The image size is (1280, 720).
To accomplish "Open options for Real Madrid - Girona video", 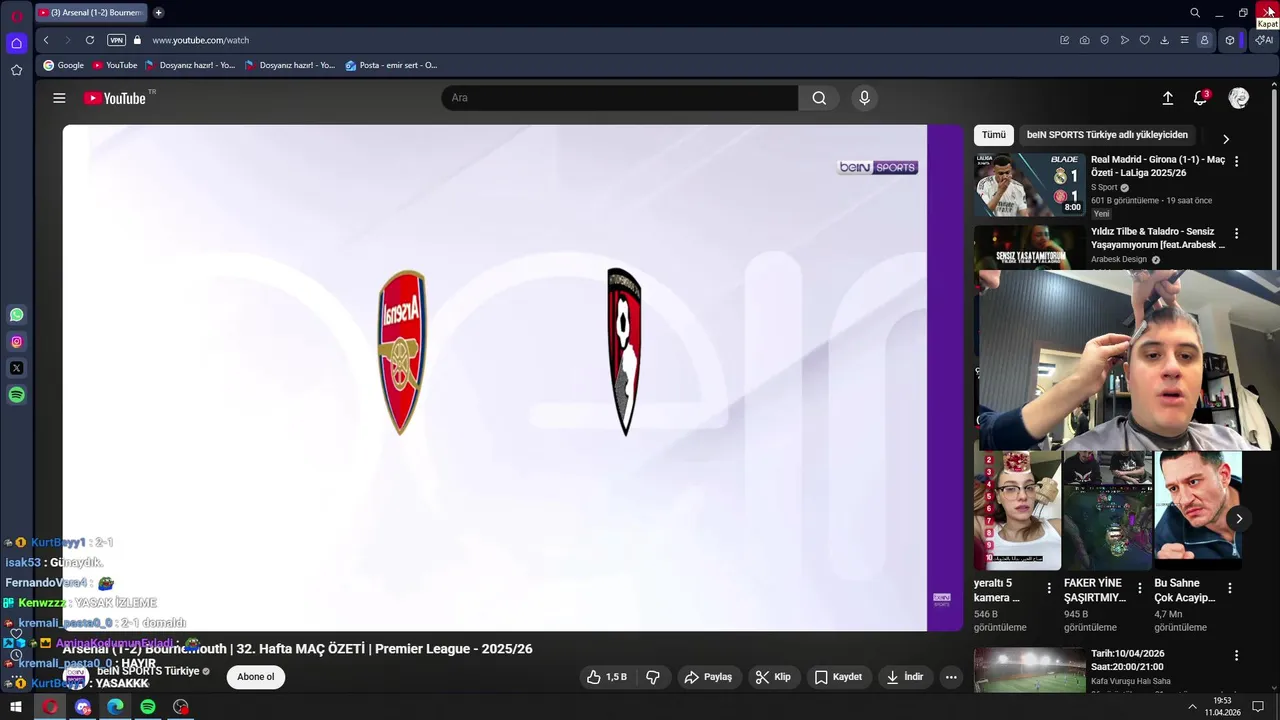I will coord(1236,161).
